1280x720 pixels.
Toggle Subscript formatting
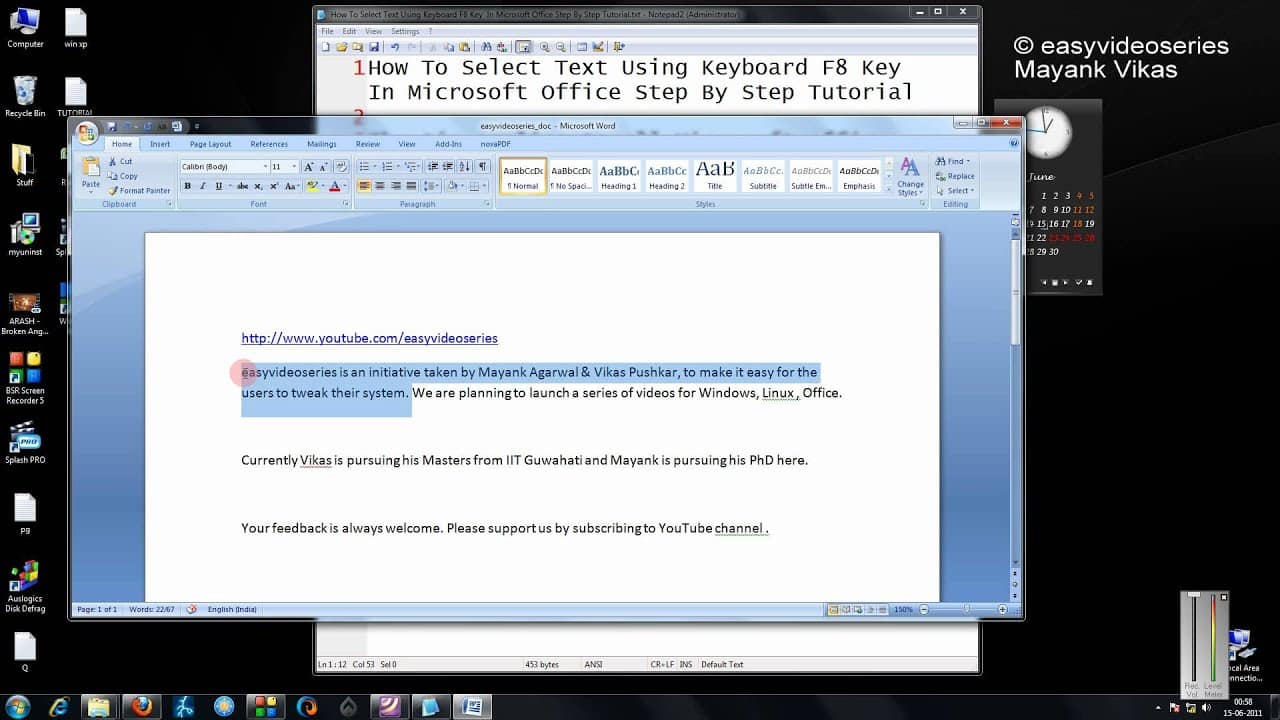(258, 186)
